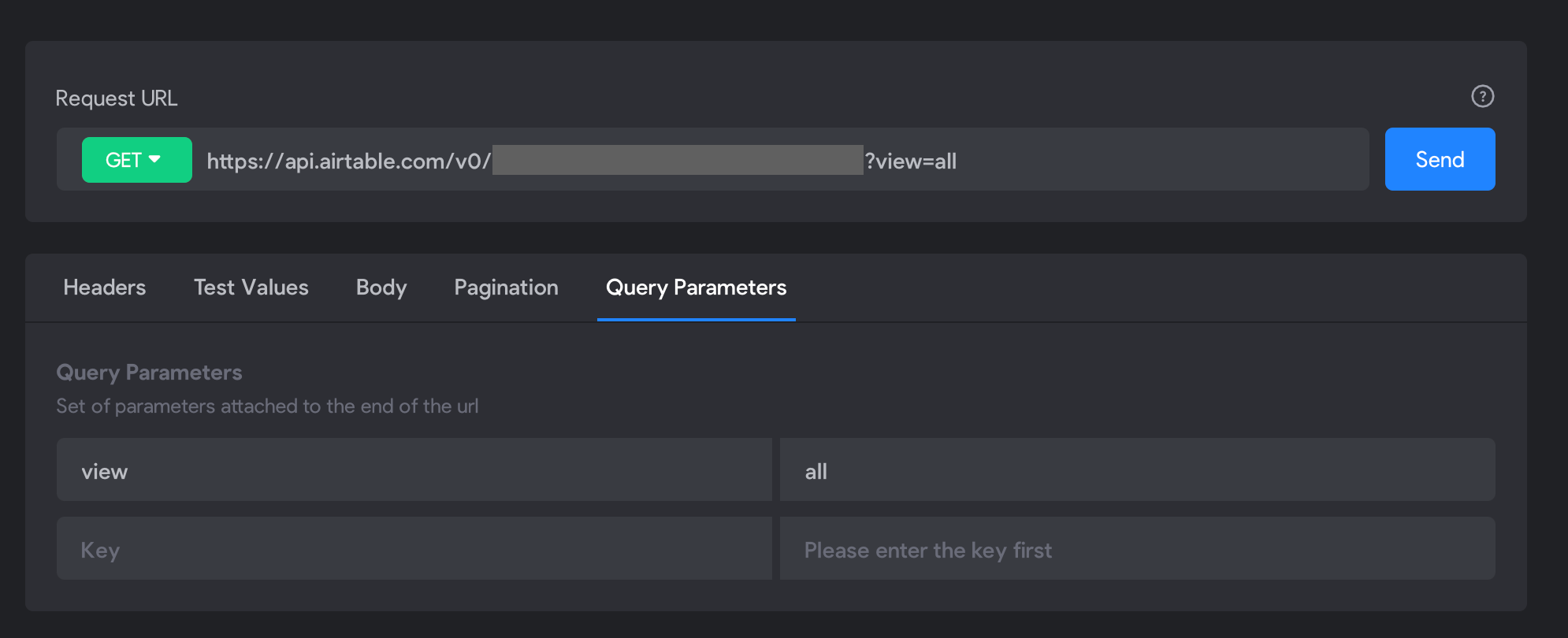The width and height of the screenshot is (1568, 638).
Task: Select the Query Parameters tab
Action: pos(697,287)
